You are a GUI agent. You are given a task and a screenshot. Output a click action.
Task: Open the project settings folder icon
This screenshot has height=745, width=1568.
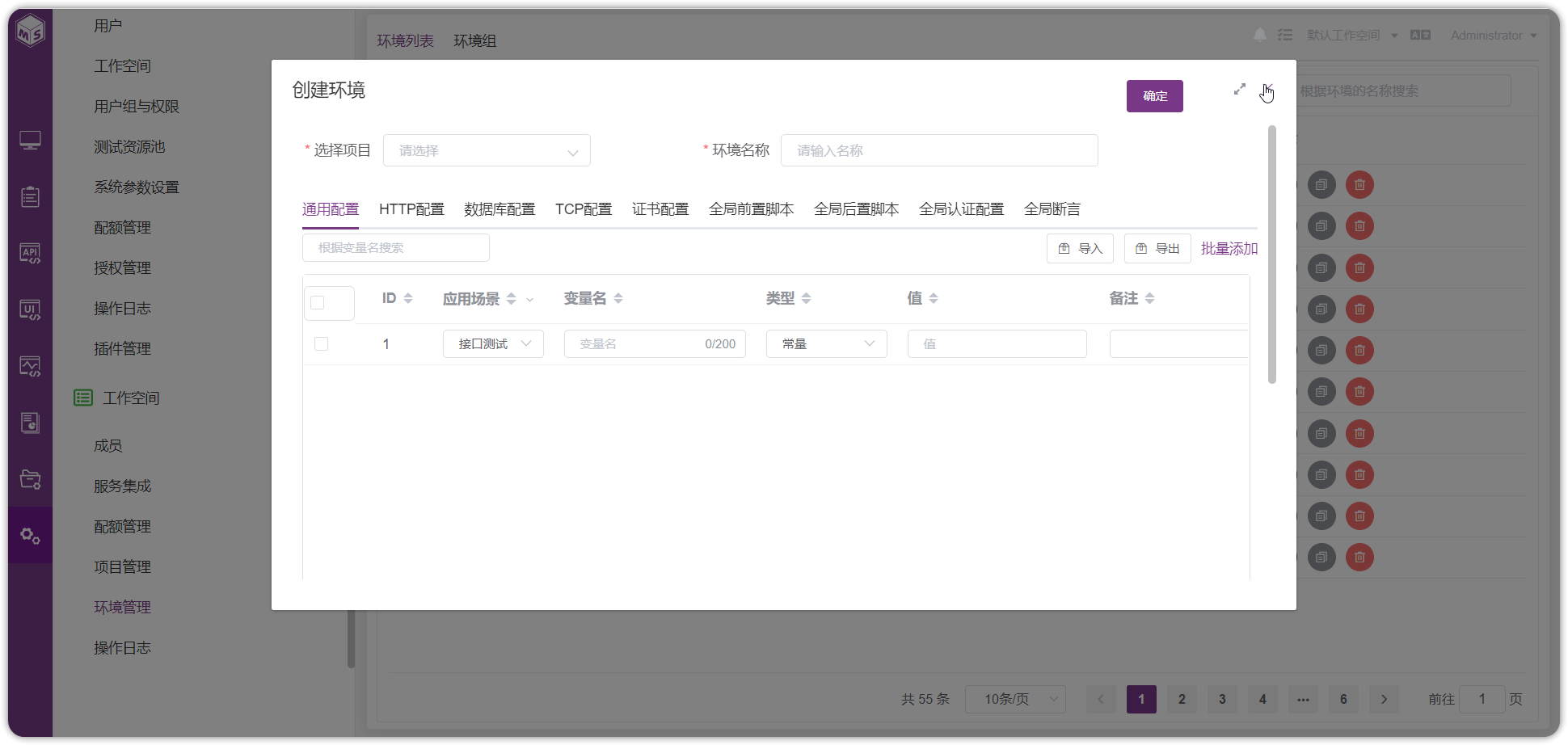pos(30,479)
